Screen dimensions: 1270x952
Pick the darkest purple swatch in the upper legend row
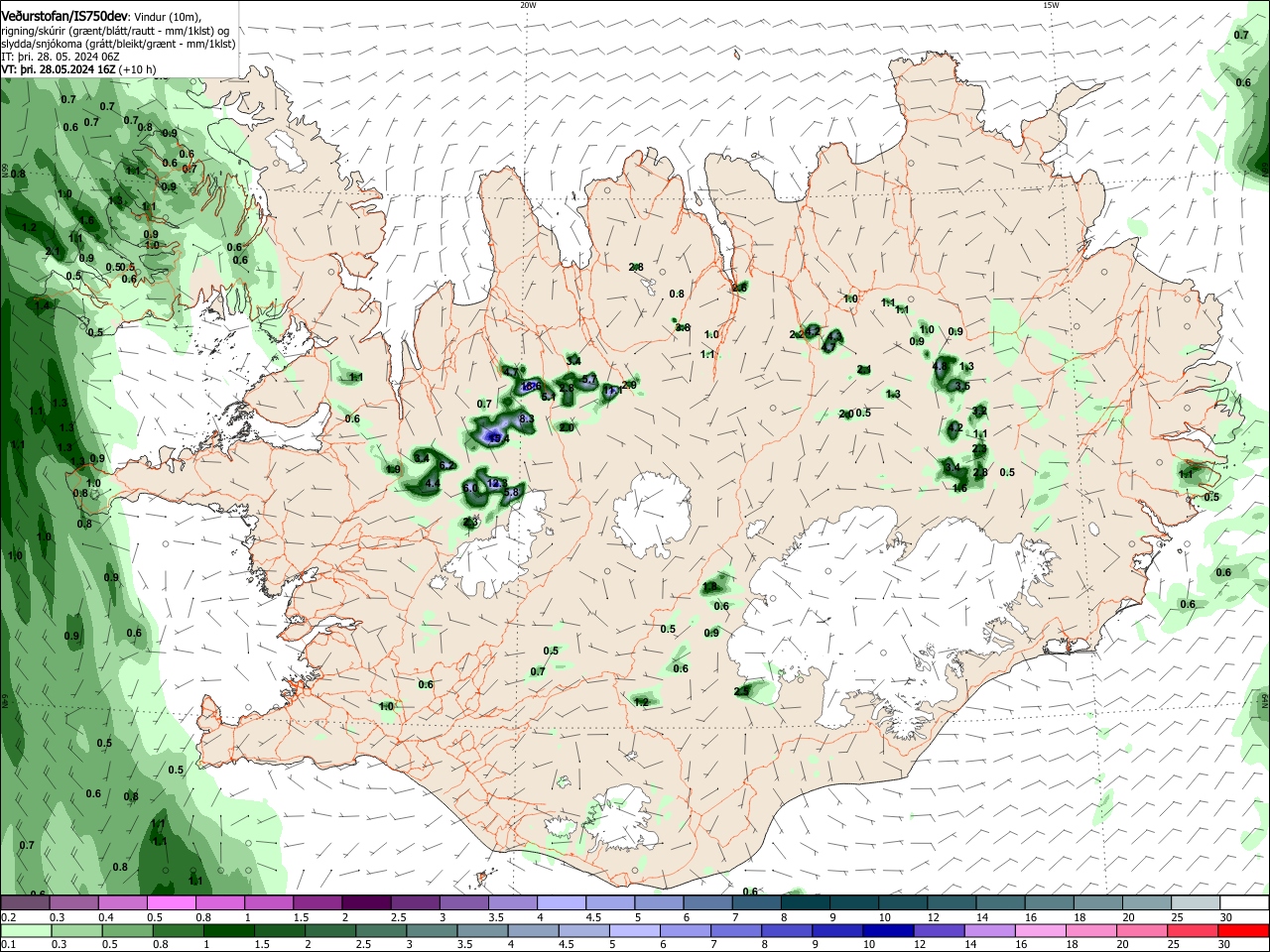point(366,903)
